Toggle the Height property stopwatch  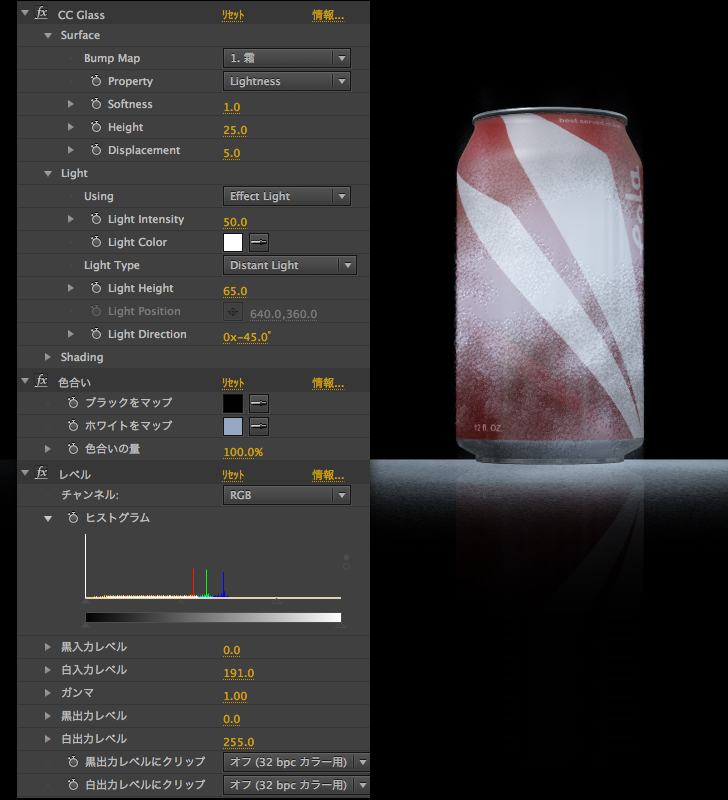[96, 127]
